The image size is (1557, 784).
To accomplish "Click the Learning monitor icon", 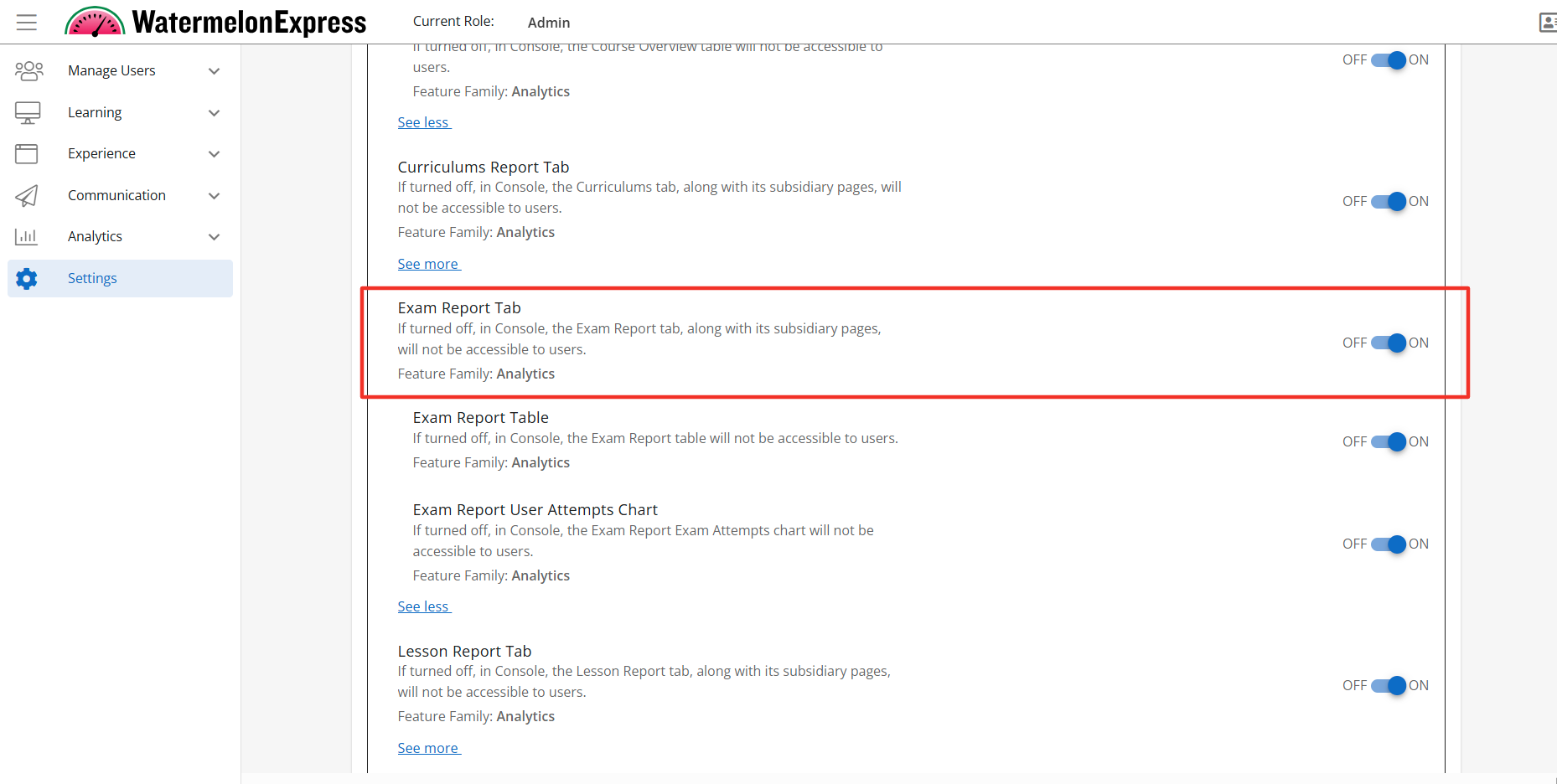I will [28, 112].
